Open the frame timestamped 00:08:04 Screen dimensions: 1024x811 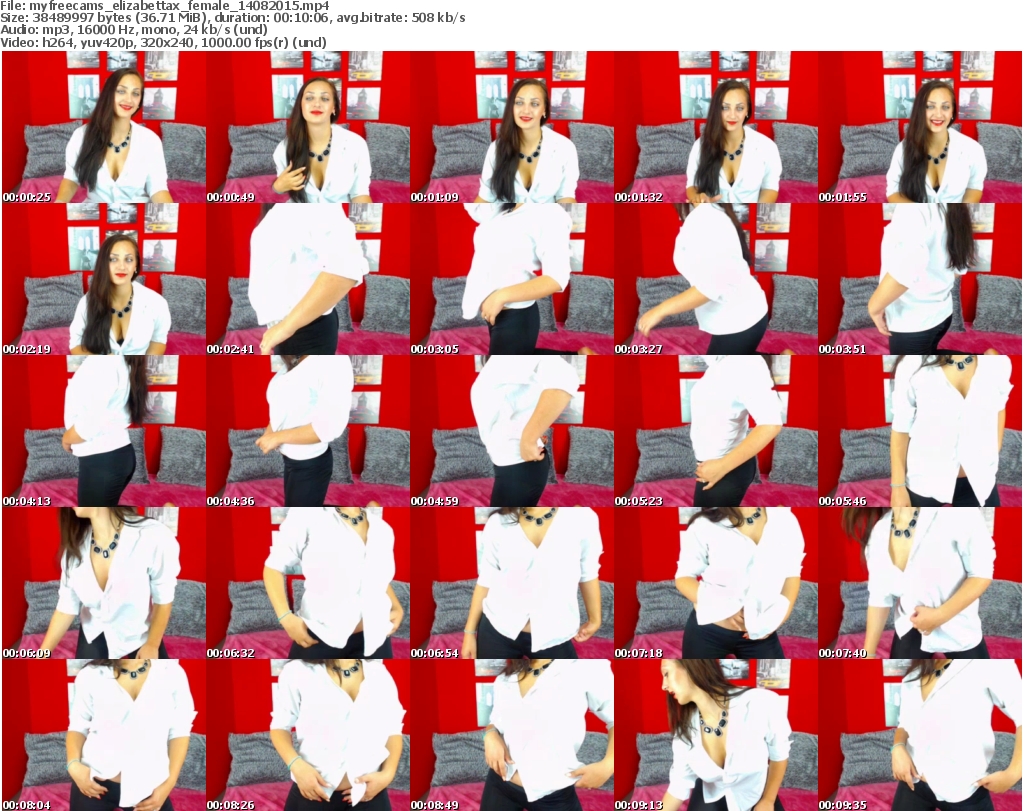click(104, 735)
